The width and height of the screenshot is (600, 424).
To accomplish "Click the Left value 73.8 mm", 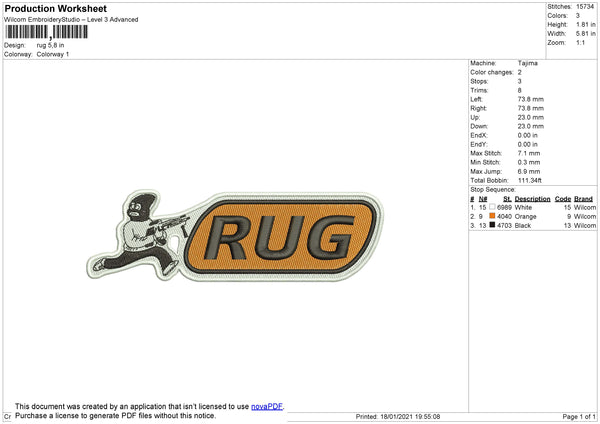I will [531, 99].
